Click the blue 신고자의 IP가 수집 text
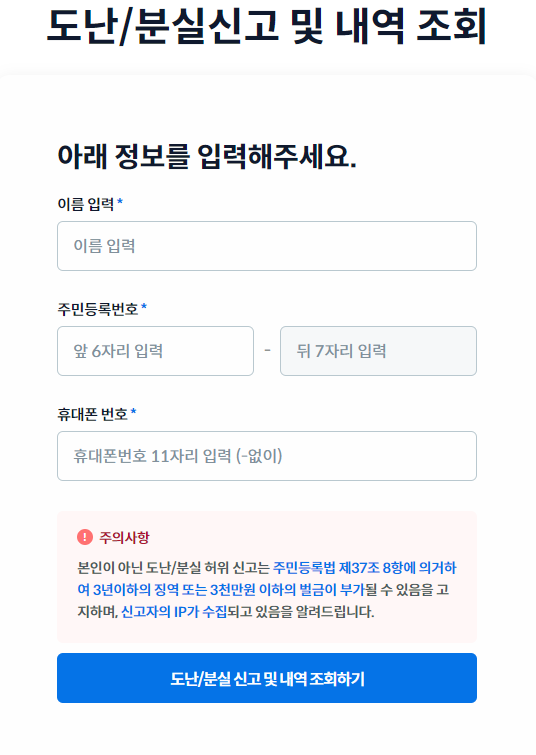This screenshot has height=755, width=536. point(174,612)
